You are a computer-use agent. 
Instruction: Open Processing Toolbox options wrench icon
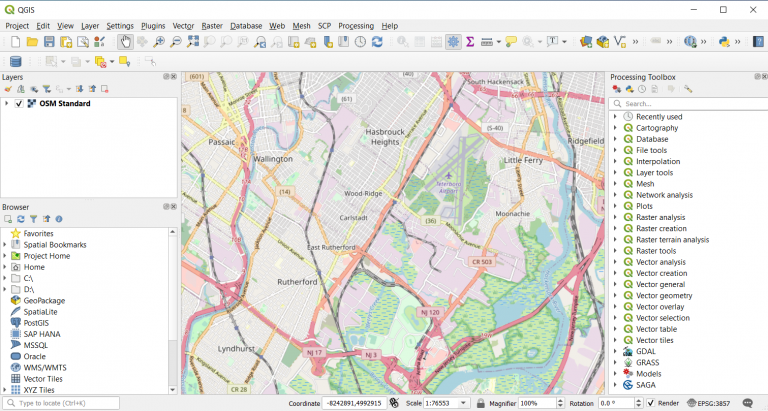[x=688, y=89]
